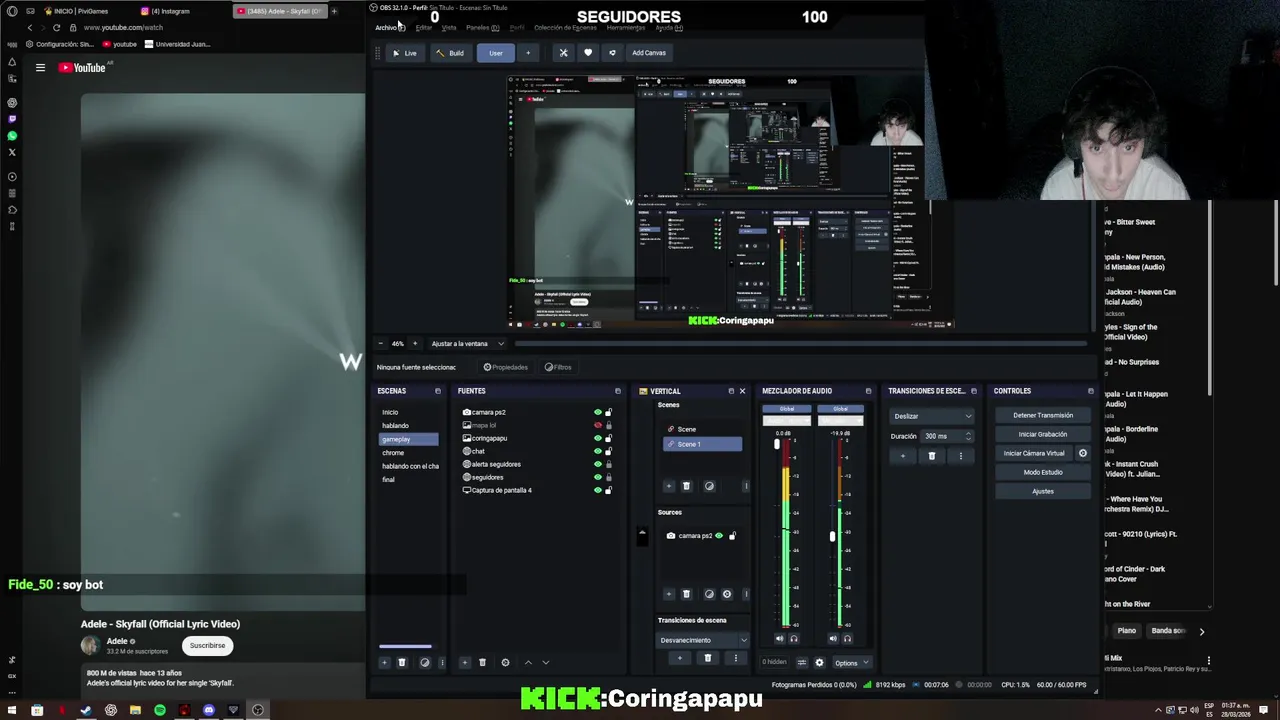Open scene filters icon in Escenas panel
This screenshot has width=1280, height=720.
point(424,662)
